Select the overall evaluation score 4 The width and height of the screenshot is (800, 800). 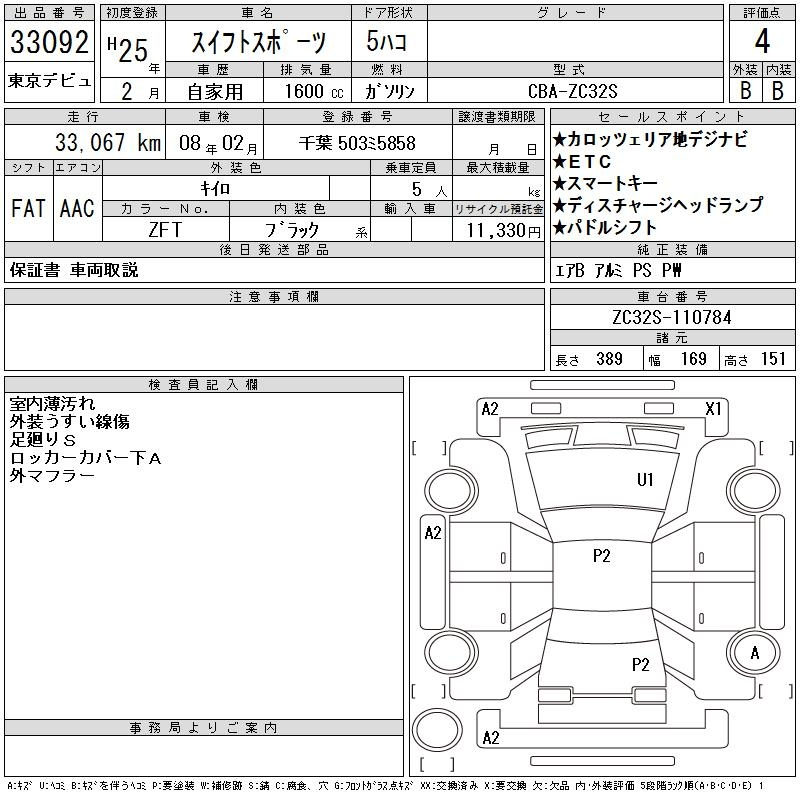click(x=762, y=41)
